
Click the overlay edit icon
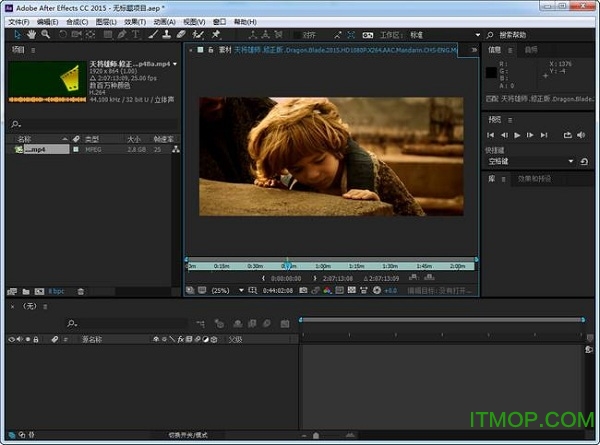pyautogui.click(x=429, y=277)
